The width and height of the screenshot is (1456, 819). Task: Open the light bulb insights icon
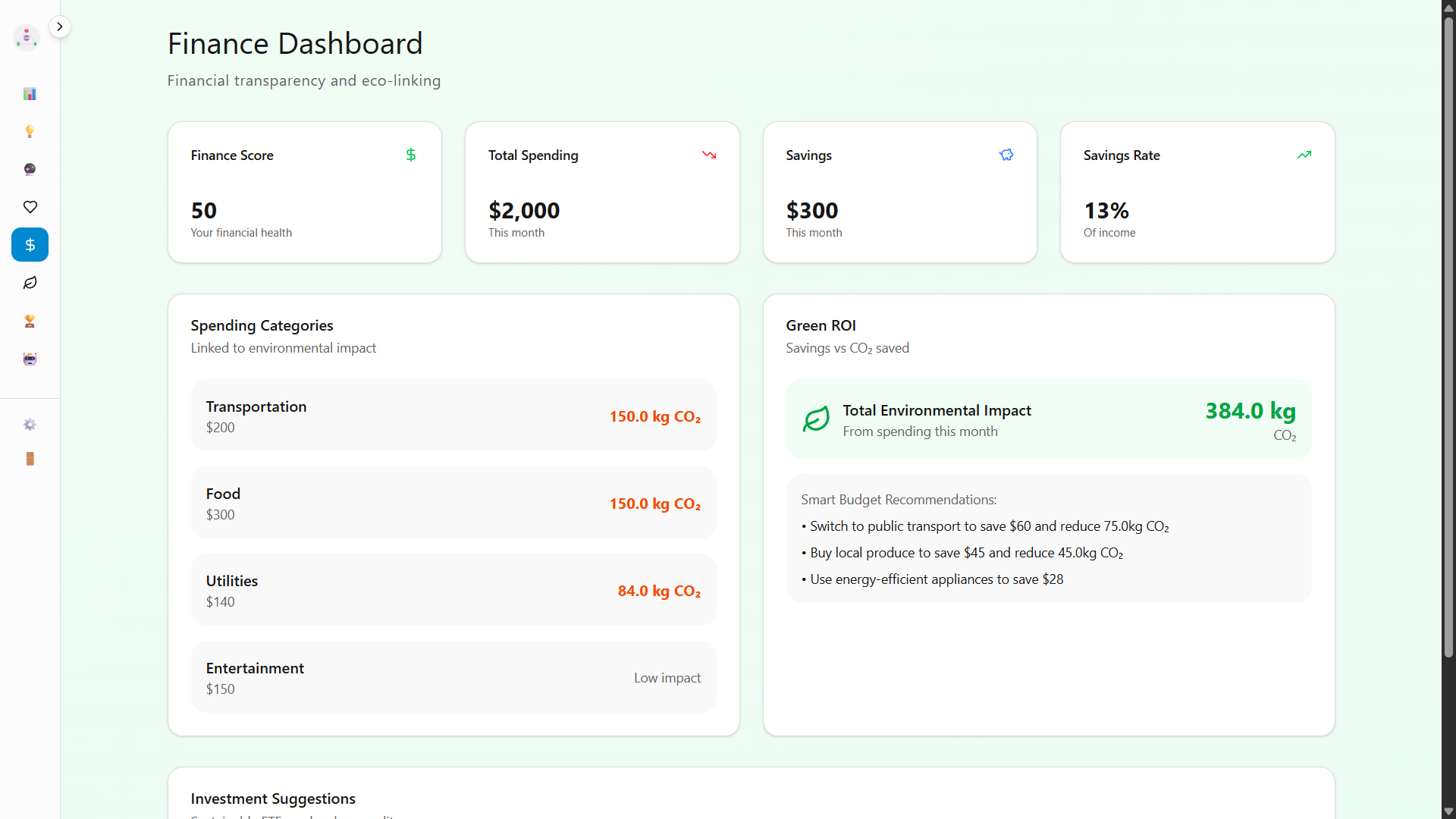point(30,132)
